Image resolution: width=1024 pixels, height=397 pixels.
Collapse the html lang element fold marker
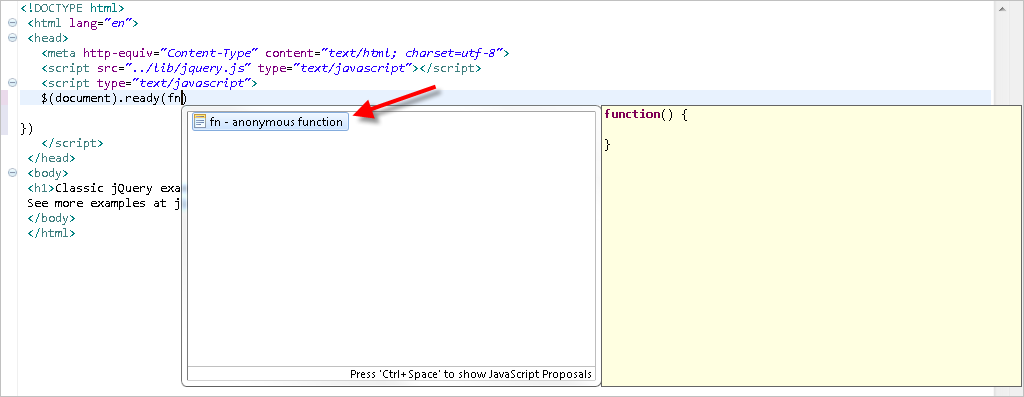coord(12,23)
